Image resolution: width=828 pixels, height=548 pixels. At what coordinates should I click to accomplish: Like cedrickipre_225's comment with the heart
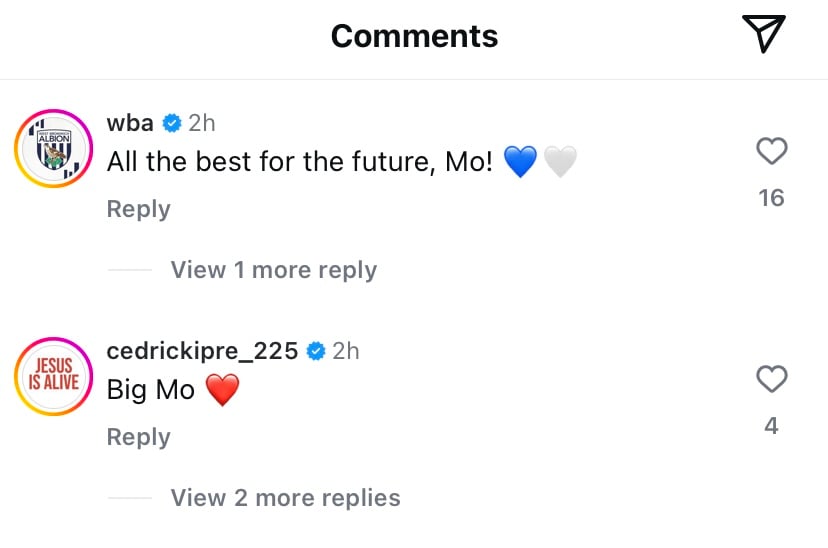tap(772, 379)
